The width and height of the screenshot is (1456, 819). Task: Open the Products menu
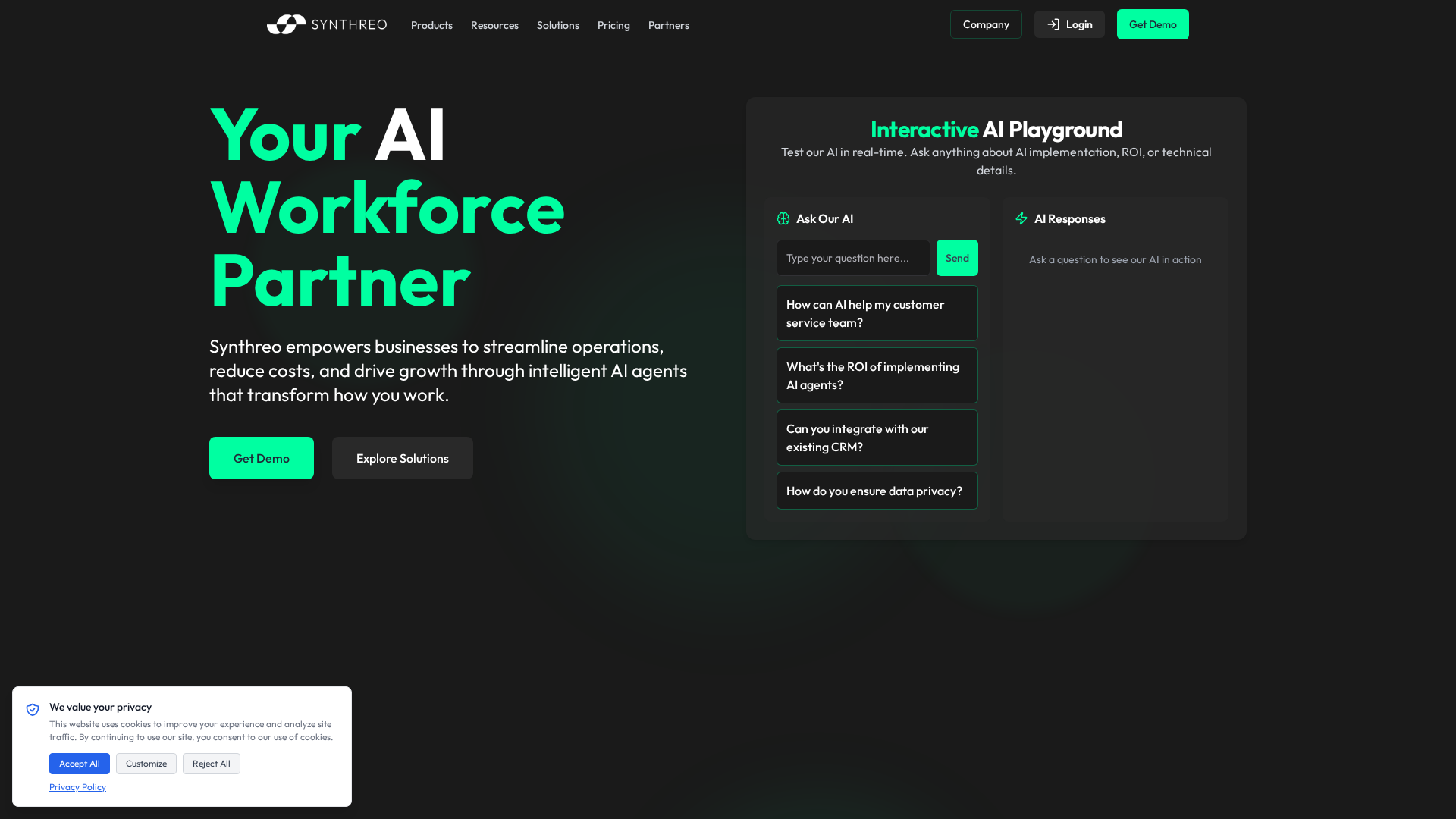(431, 25)
